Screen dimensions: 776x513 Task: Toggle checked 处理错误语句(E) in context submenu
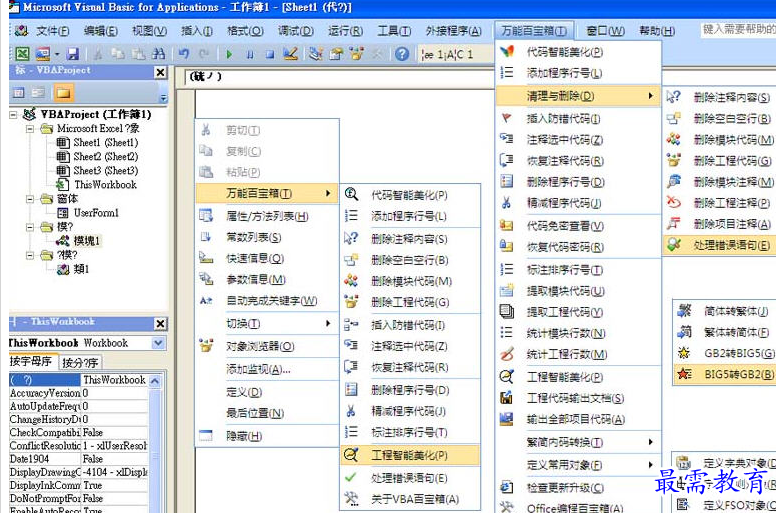tap(410, 478)
